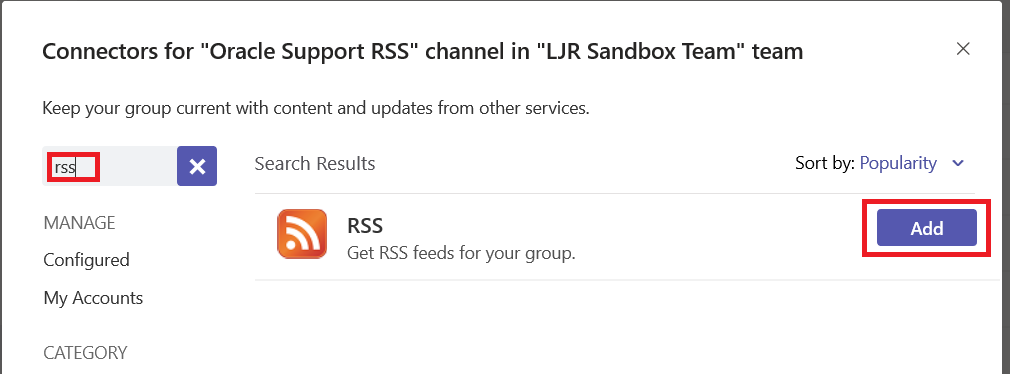Open the Configured connectors section
The width and height of the screenshot is (1010, 374).
(86, 260)
